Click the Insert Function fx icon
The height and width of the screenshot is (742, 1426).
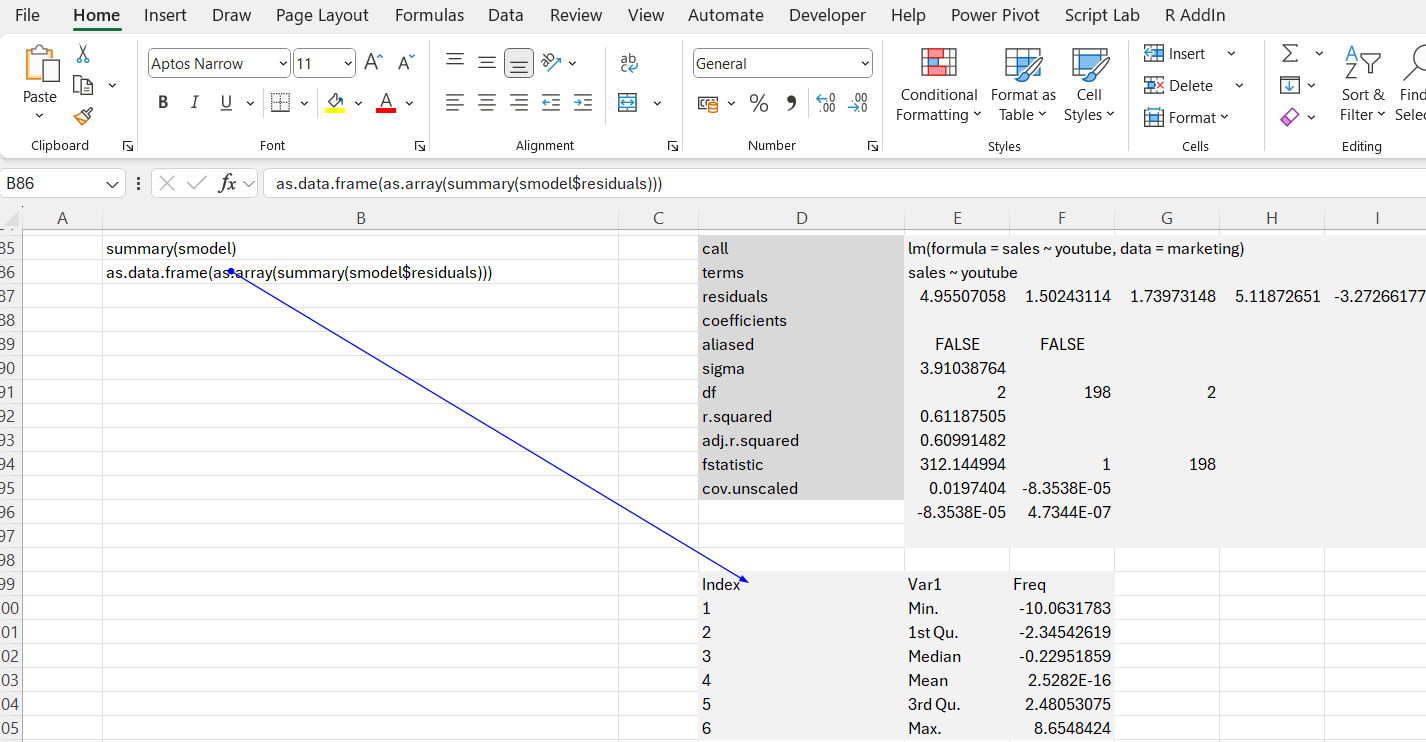pyautogui.click(x=228, y=183)
